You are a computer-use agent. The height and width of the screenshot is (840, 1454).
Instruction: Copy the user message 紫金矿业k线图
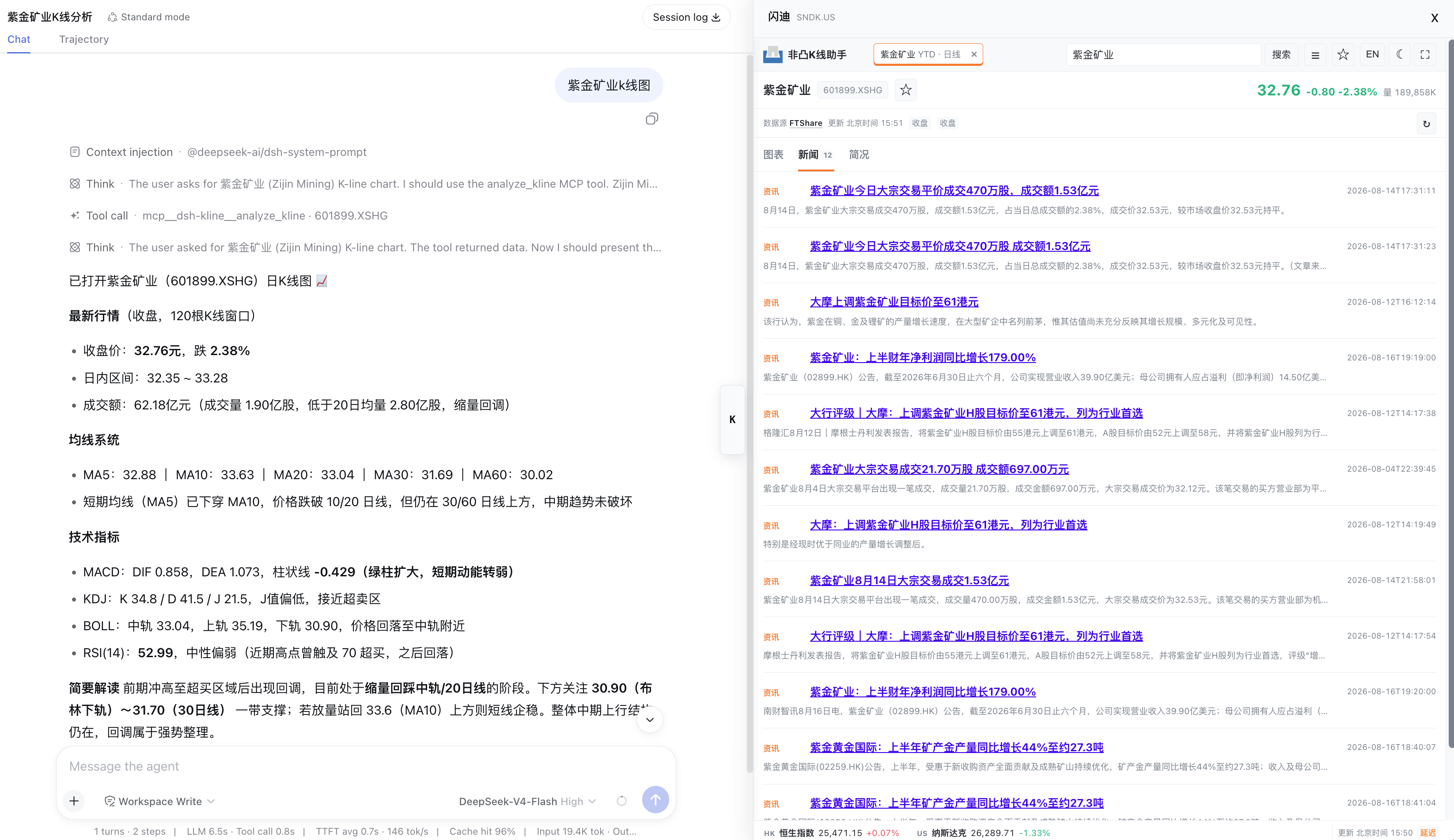[651, 119]
